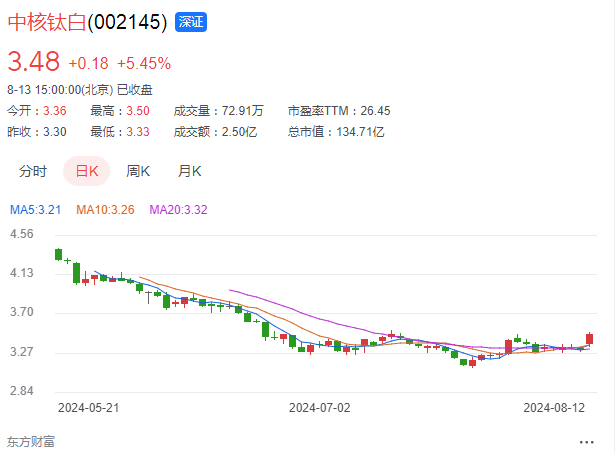615x452 pixels.
Task: Click the 深证 exchange badge
Action: tap(191, 22)
